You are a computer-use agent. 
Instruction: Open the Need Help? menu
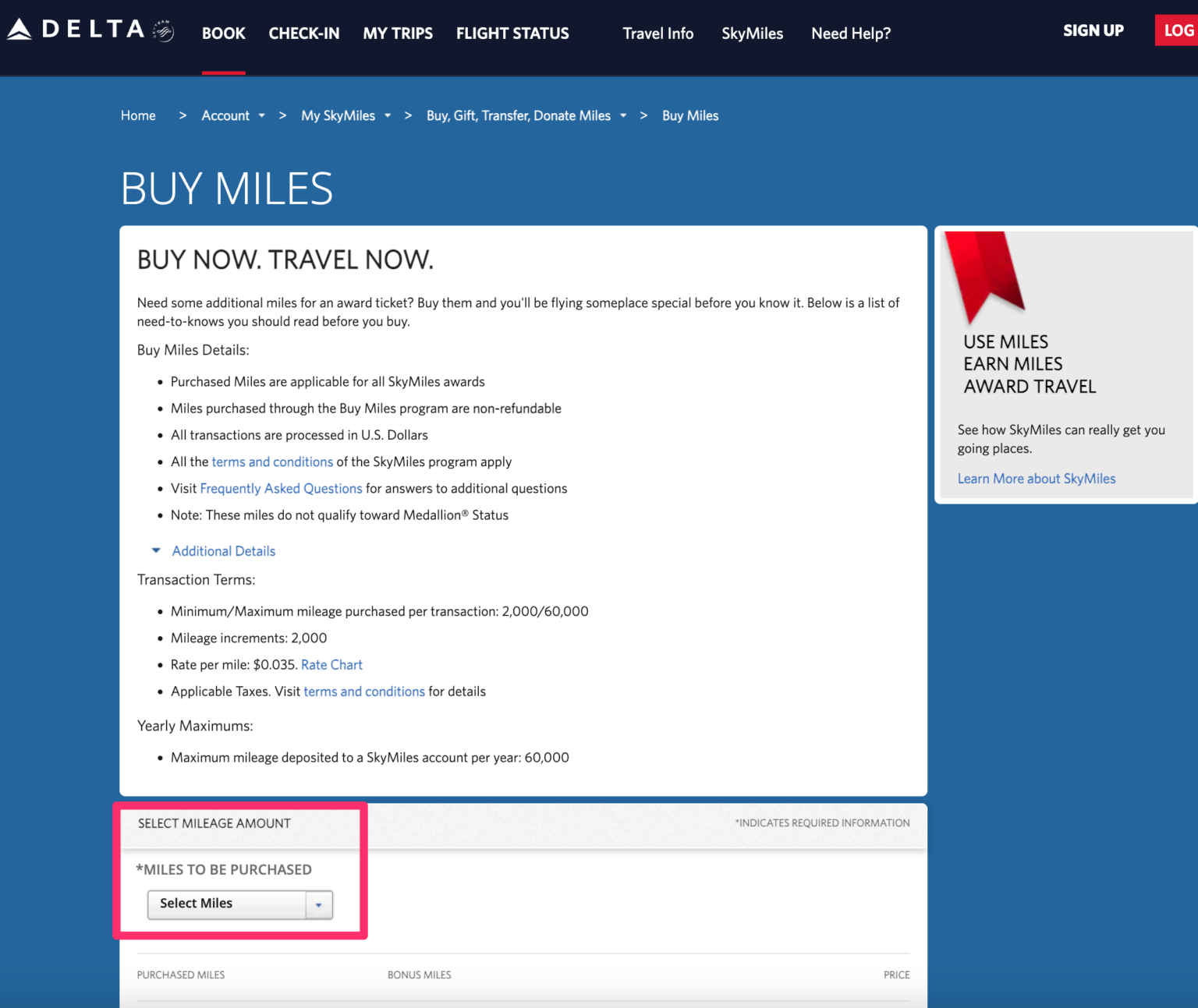coord(850,34)
